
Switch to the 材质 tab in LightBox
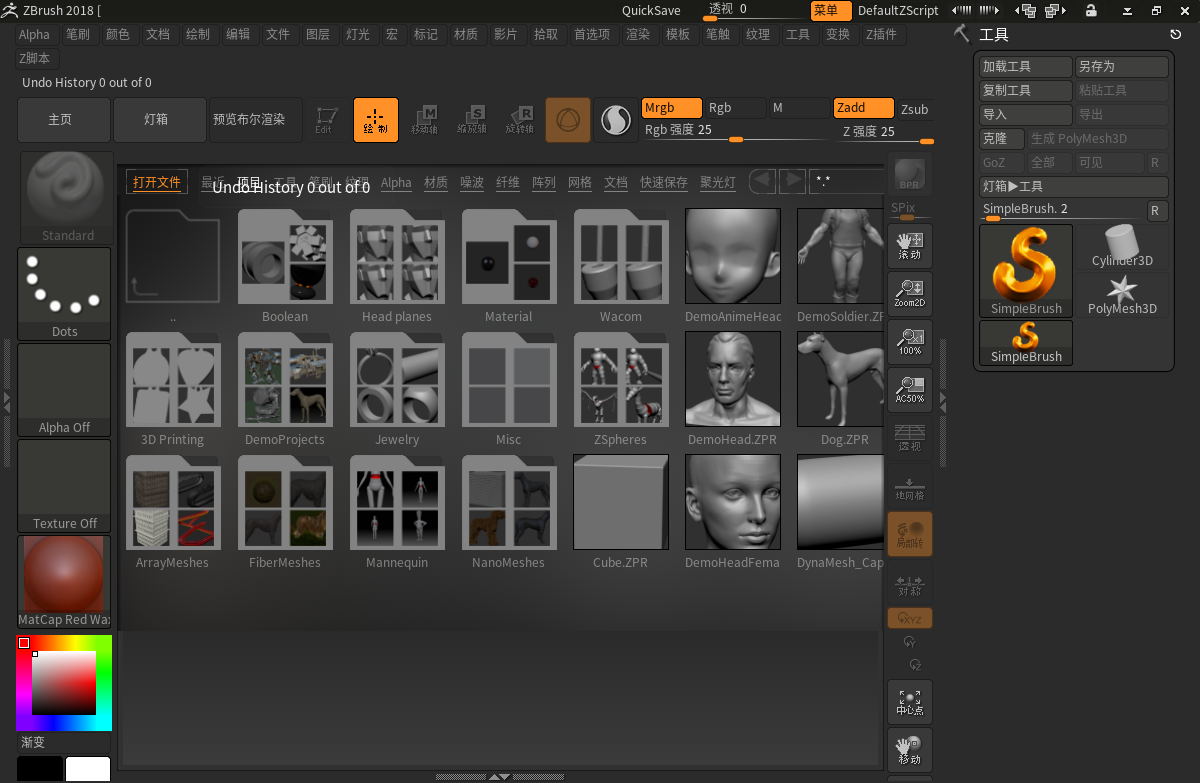click(436, 183)
